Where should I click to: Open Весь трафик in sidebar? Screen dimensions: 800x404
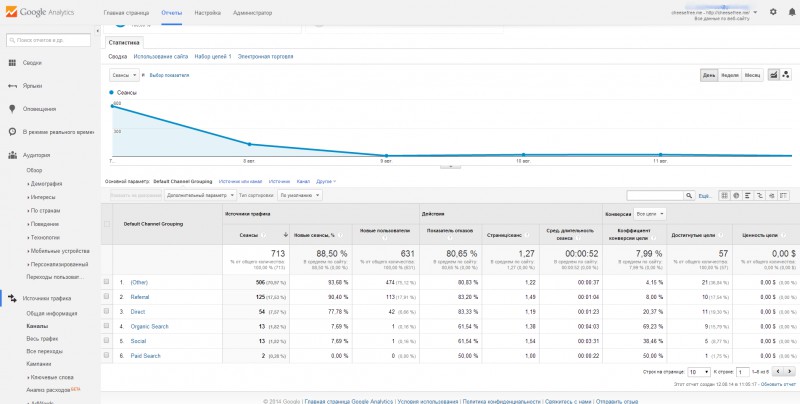42,339
